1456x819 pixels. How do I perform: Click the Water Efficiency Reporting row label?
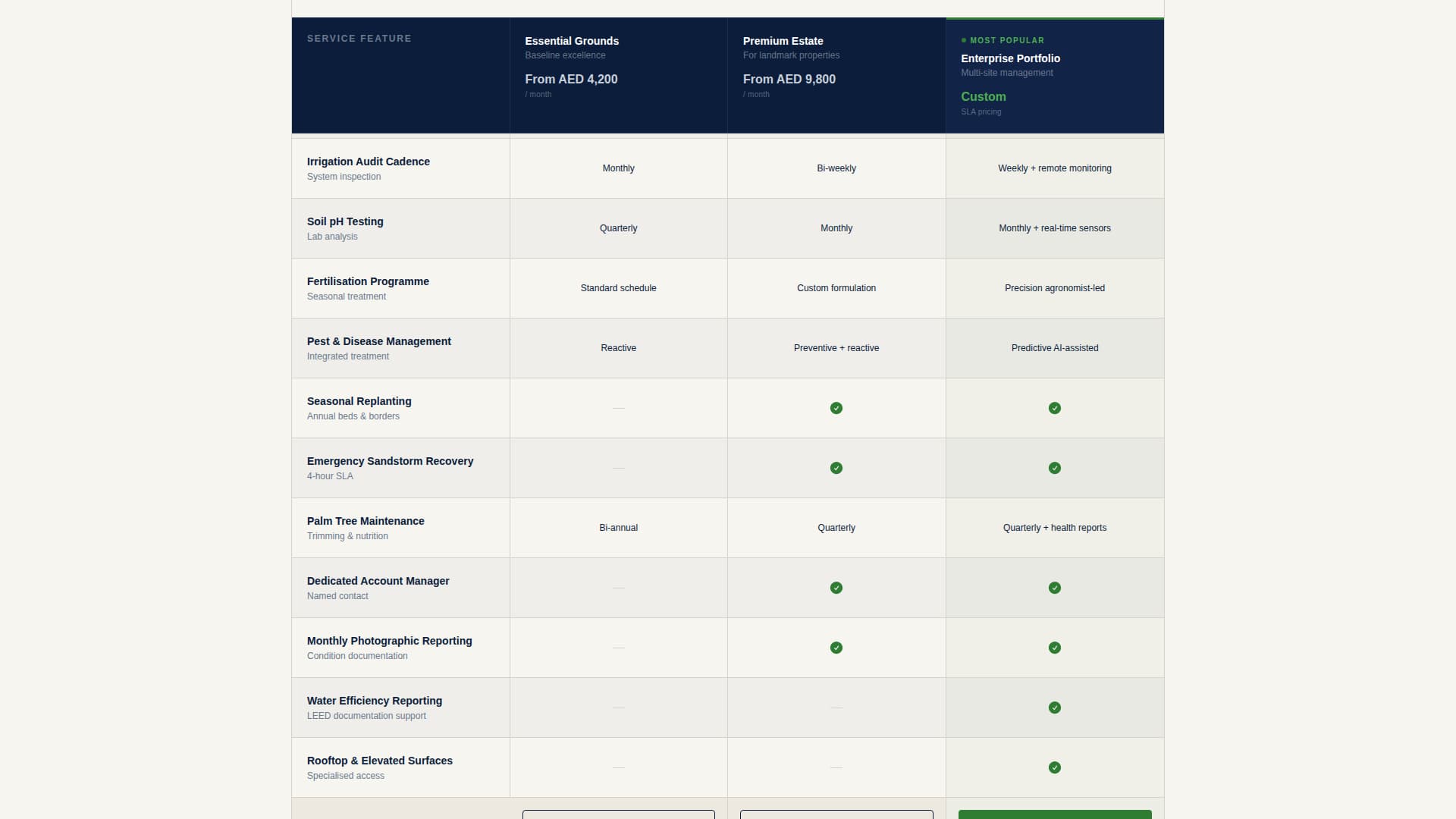pos(375,701)
